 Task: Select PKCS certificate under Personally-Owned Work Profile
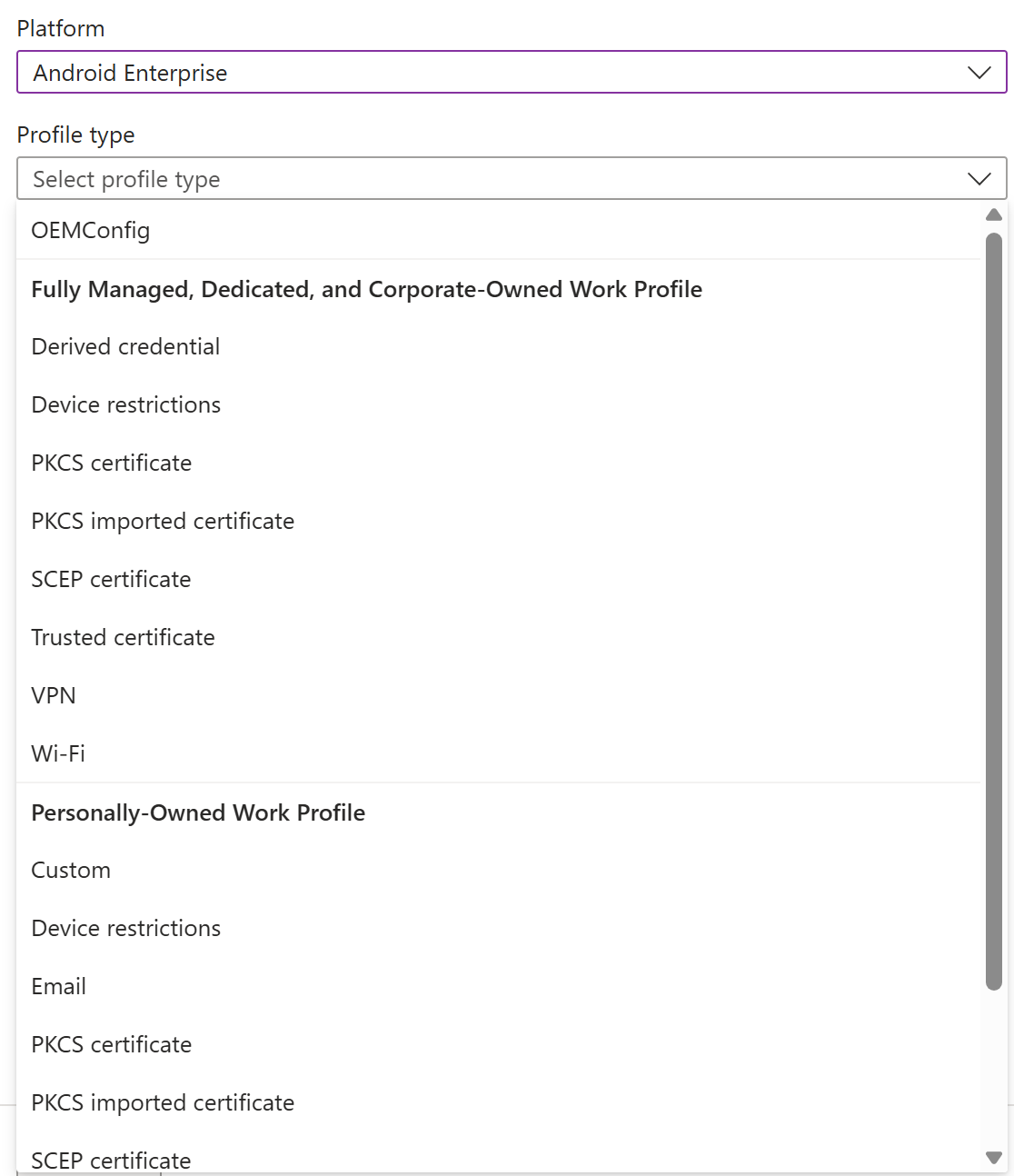pyautogui.click(x=112, y=1045)
